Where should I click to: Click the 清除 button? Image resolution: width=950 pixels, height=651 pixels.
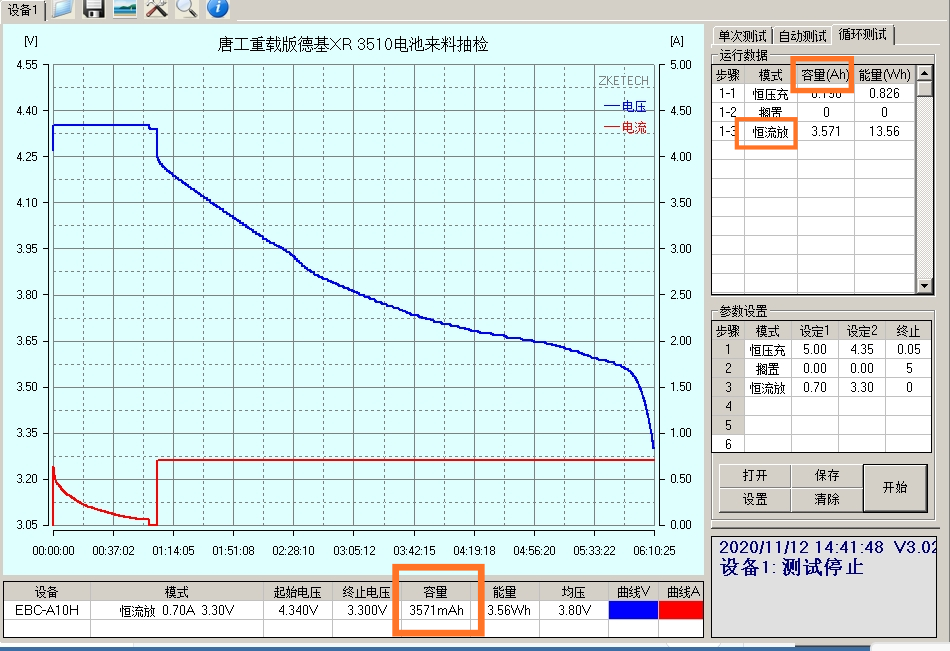point(826,499)
